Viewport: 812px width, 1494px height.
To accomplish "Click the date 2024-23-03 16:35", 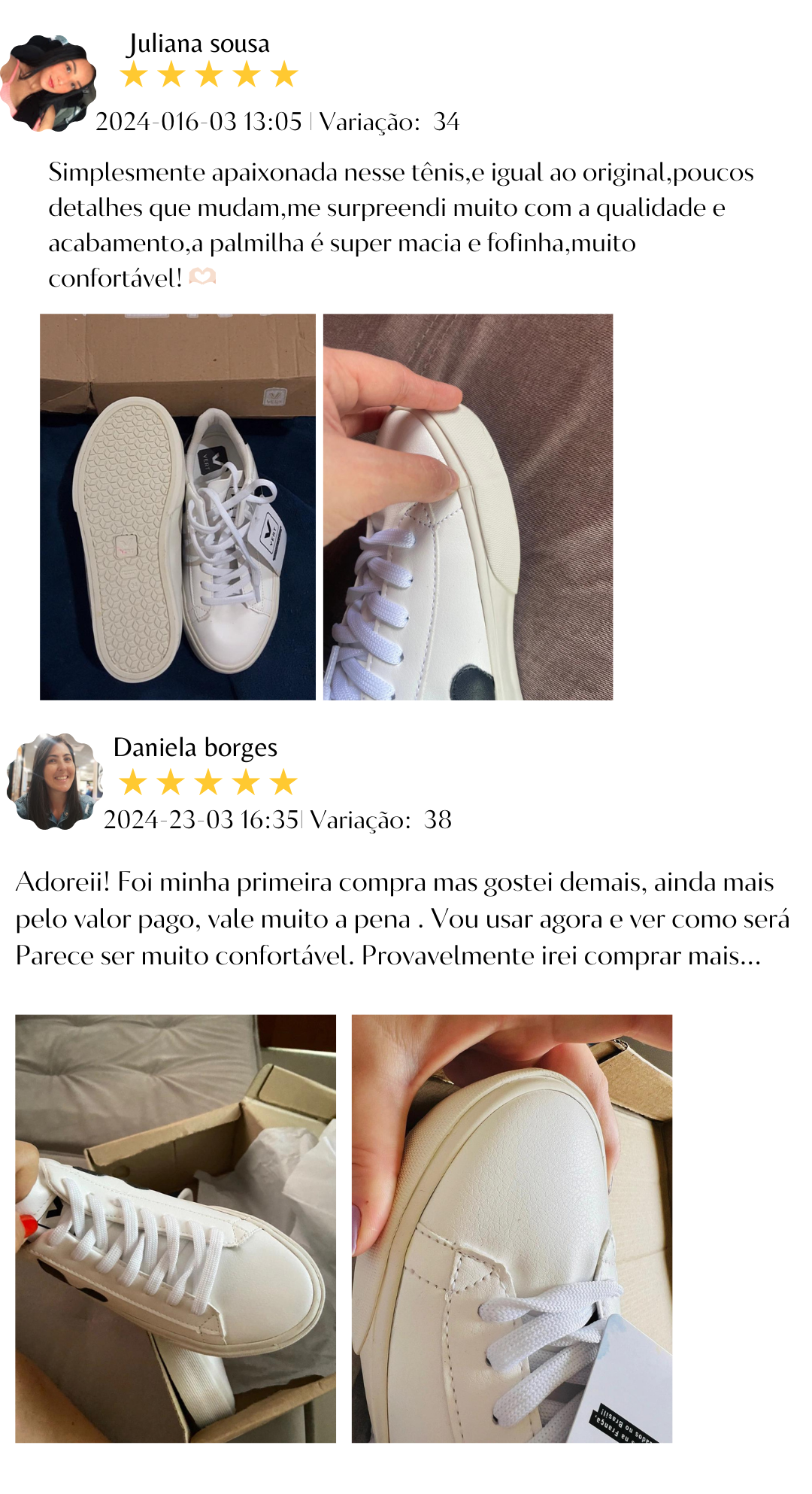I will click(x=201, y=819).
